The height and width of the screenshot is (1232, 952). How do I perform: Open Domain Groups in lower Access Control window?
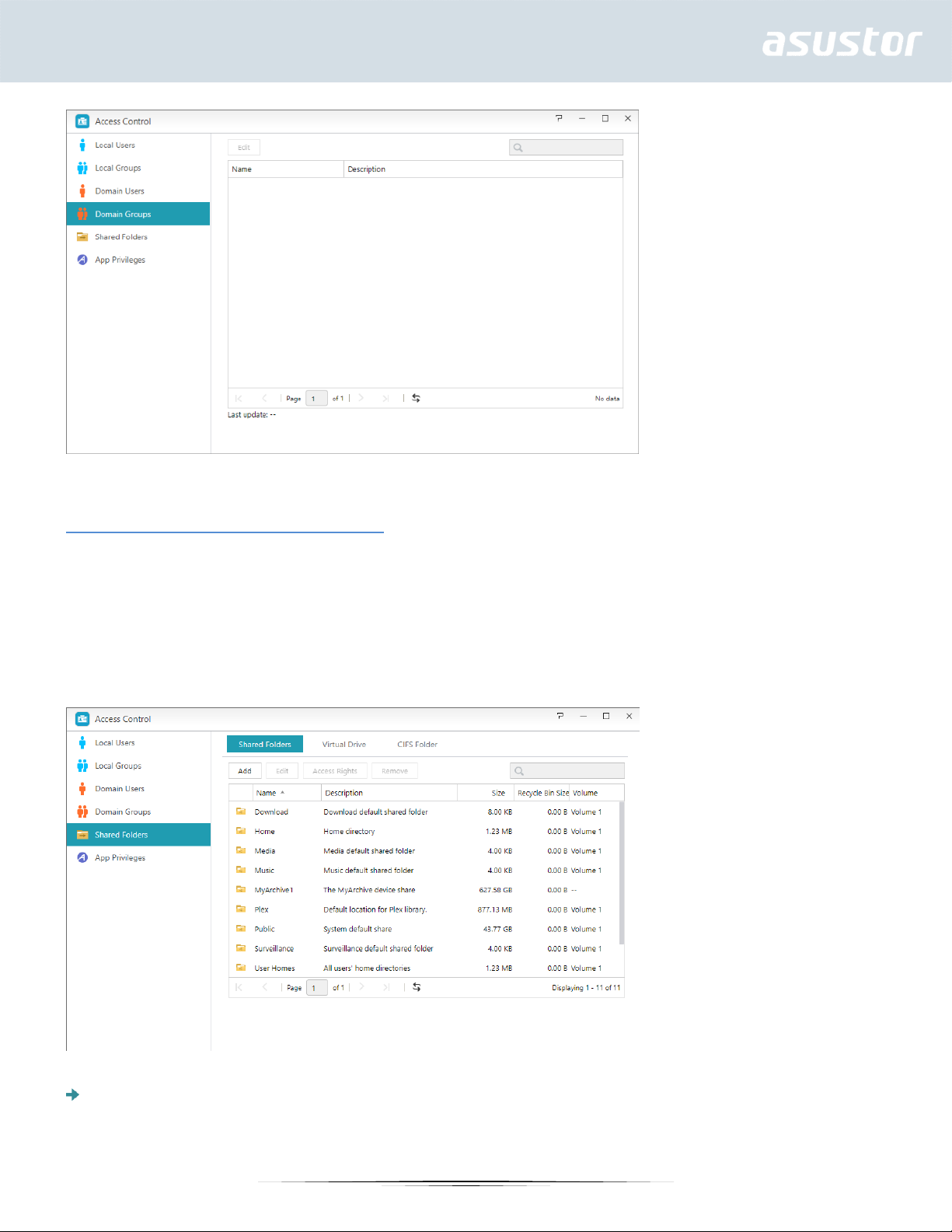point(138,811)
